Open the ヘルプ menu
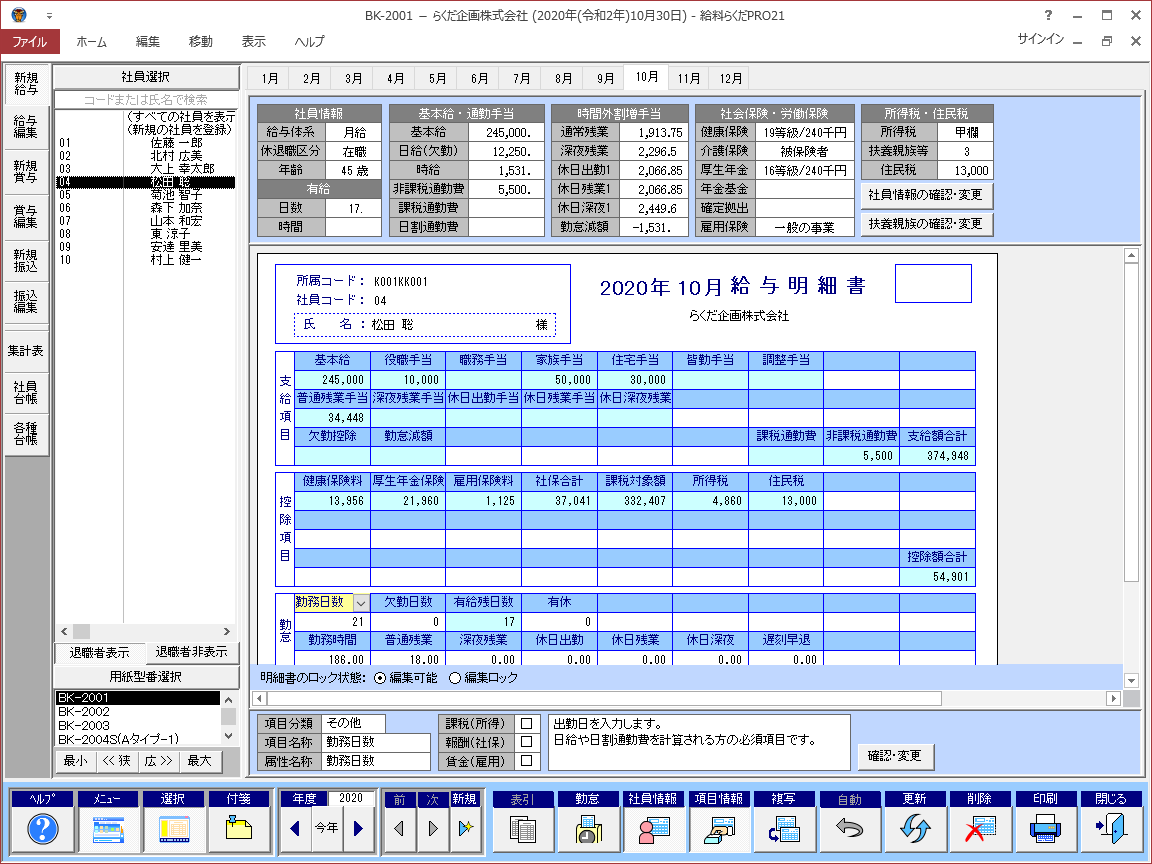The height and width of the screenshot is (864, 1152). click(x=309, y=42)
